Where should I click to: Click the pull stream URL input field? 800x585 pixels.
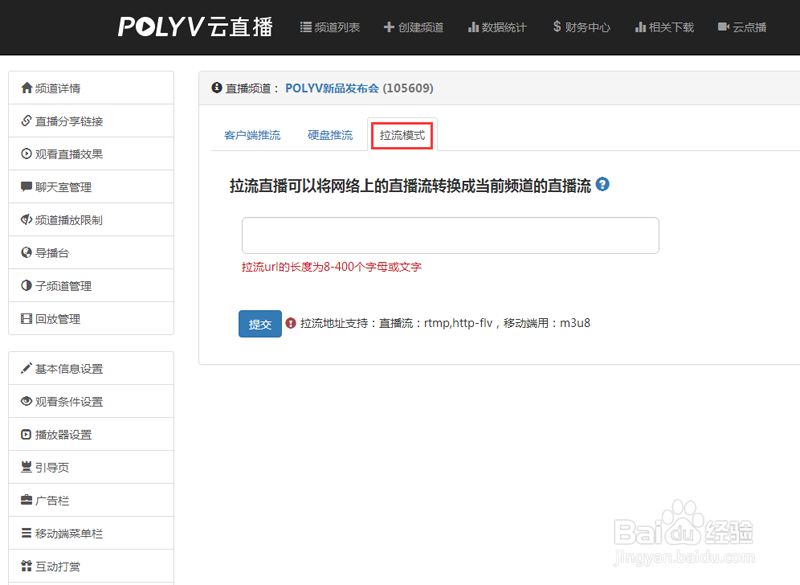pyautogui.click(x=451, y=235)
